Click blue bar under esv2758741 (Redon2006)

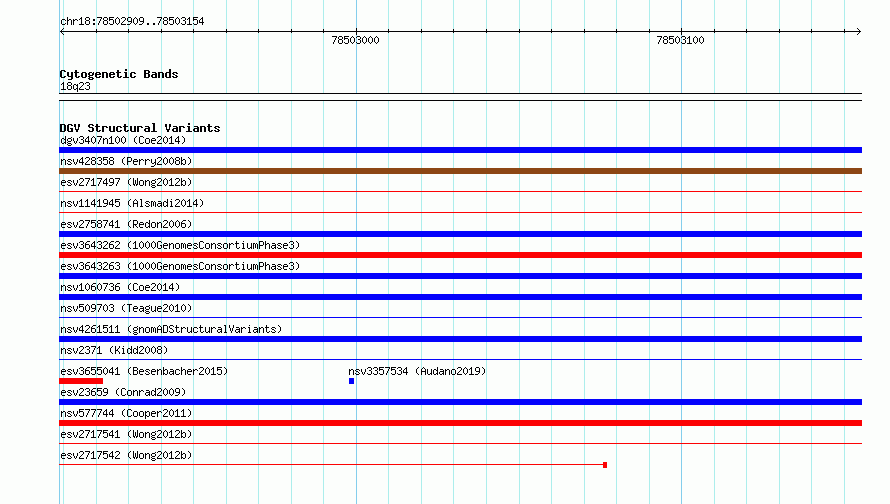(460, 234)
